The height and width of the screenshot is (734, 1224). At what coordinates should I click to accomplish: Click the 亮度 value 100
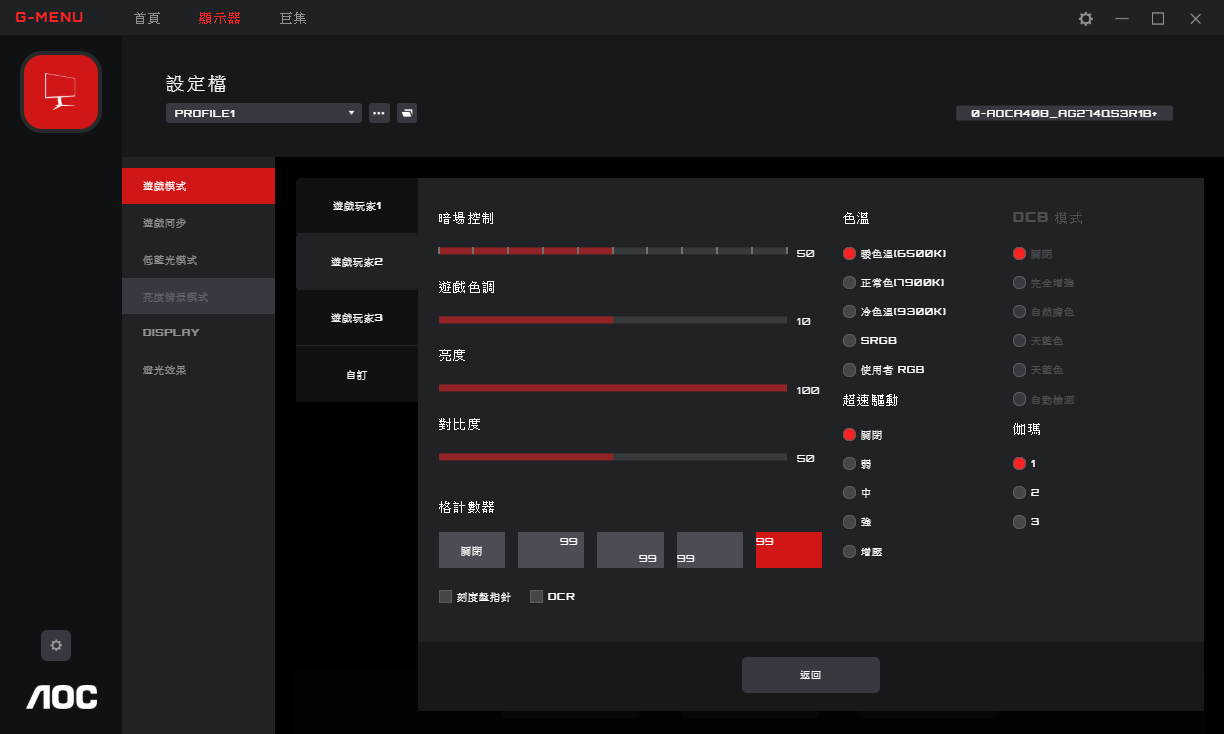click(x=808, y=390)
